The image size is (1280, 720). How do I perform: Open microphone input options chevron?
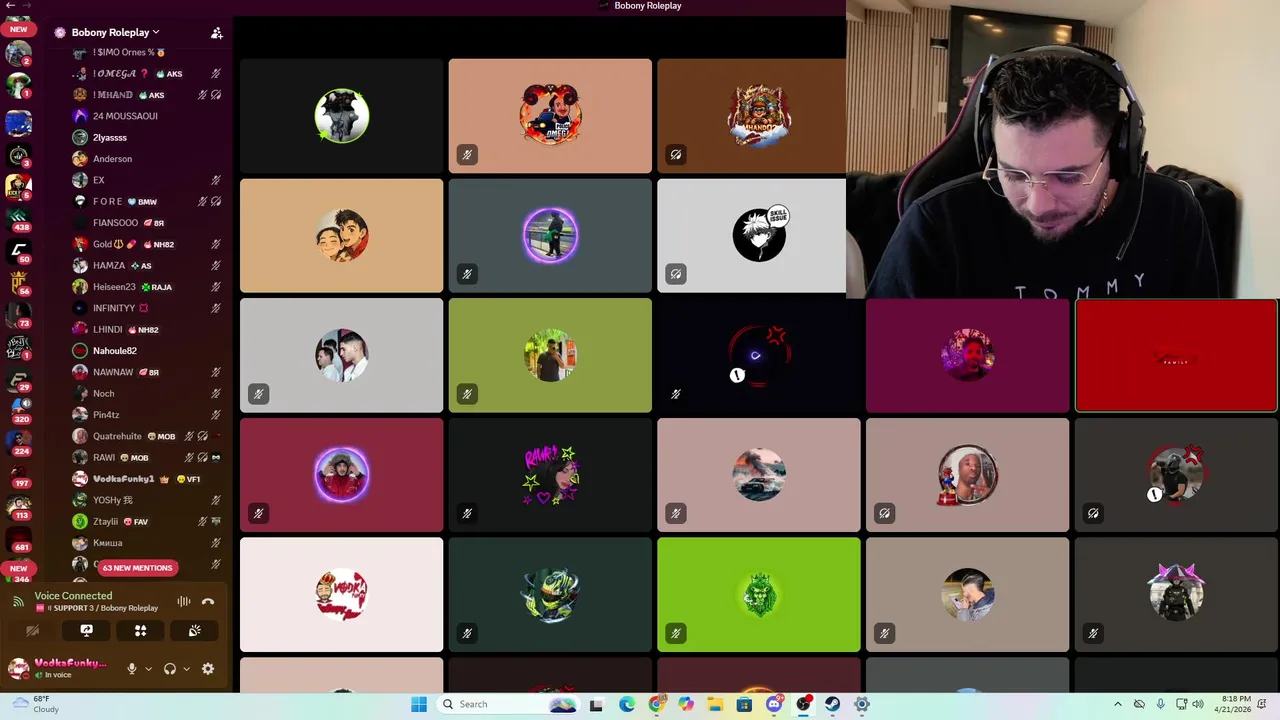click(x=148, y=669)
